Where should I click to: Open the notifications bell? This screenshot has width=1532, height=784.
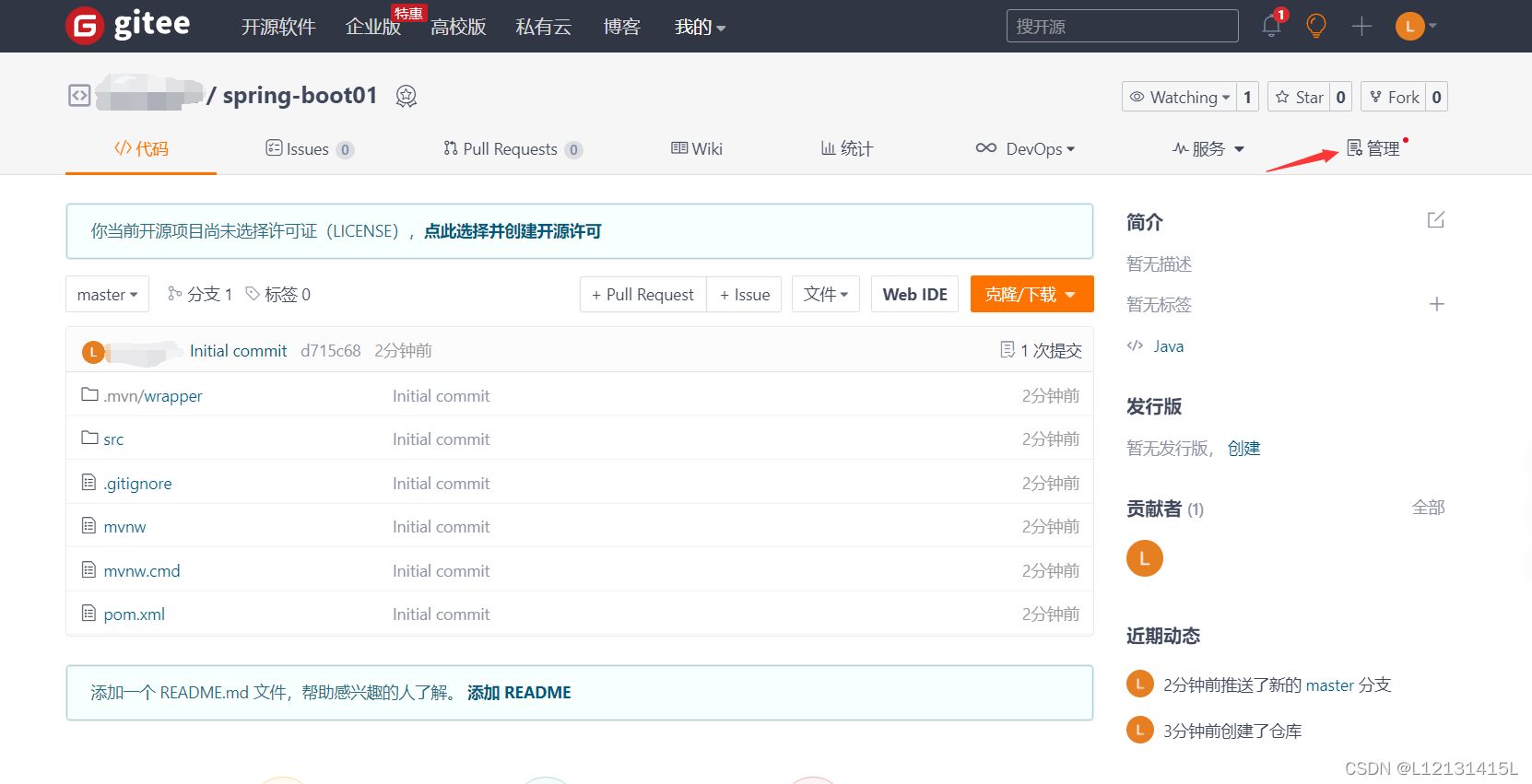click(x=1271, y=26)
